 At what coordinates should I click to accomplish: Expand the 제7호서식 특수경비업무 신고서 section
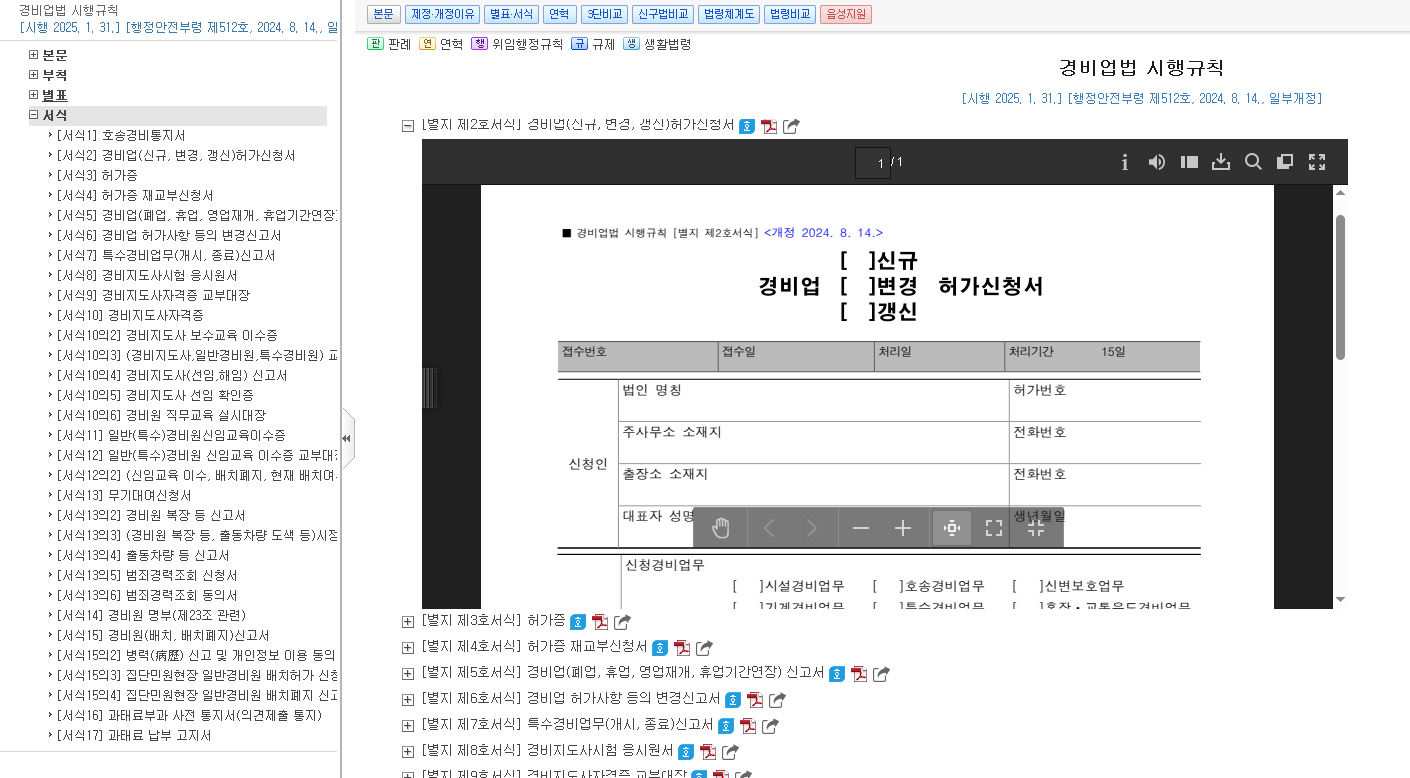pos(408,726)
